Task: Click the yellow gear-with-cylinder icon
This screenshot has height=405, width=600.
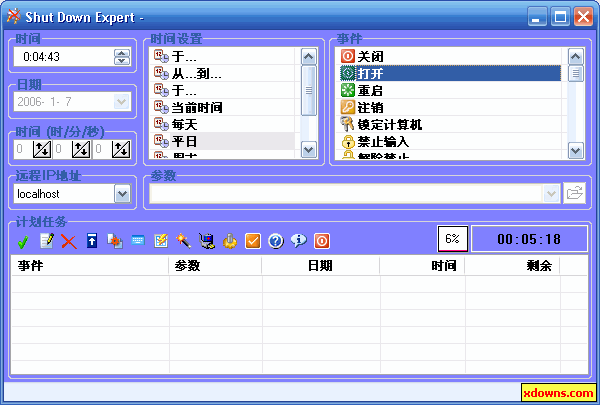Action: [230, 241]
